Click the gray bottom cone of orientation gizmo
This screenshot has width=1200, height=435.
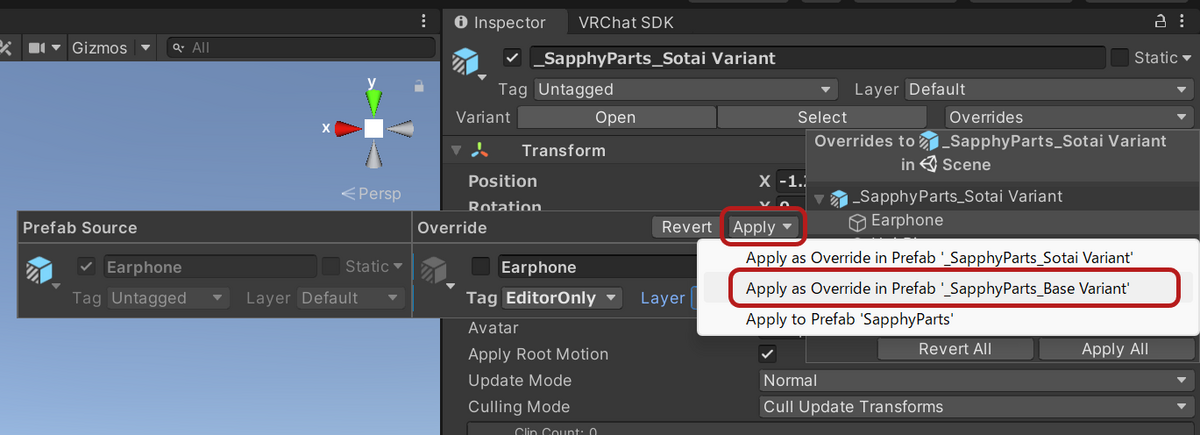point(373,155)
